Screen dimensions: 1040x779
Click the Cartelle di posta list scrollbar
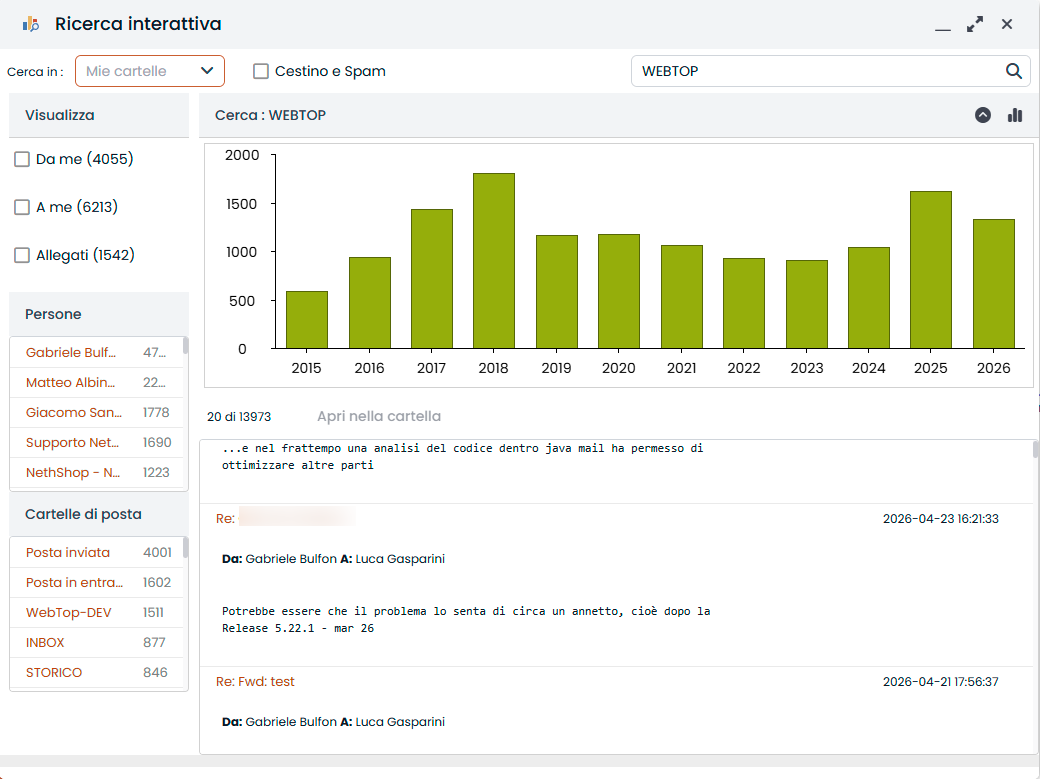tap(185, 547)
